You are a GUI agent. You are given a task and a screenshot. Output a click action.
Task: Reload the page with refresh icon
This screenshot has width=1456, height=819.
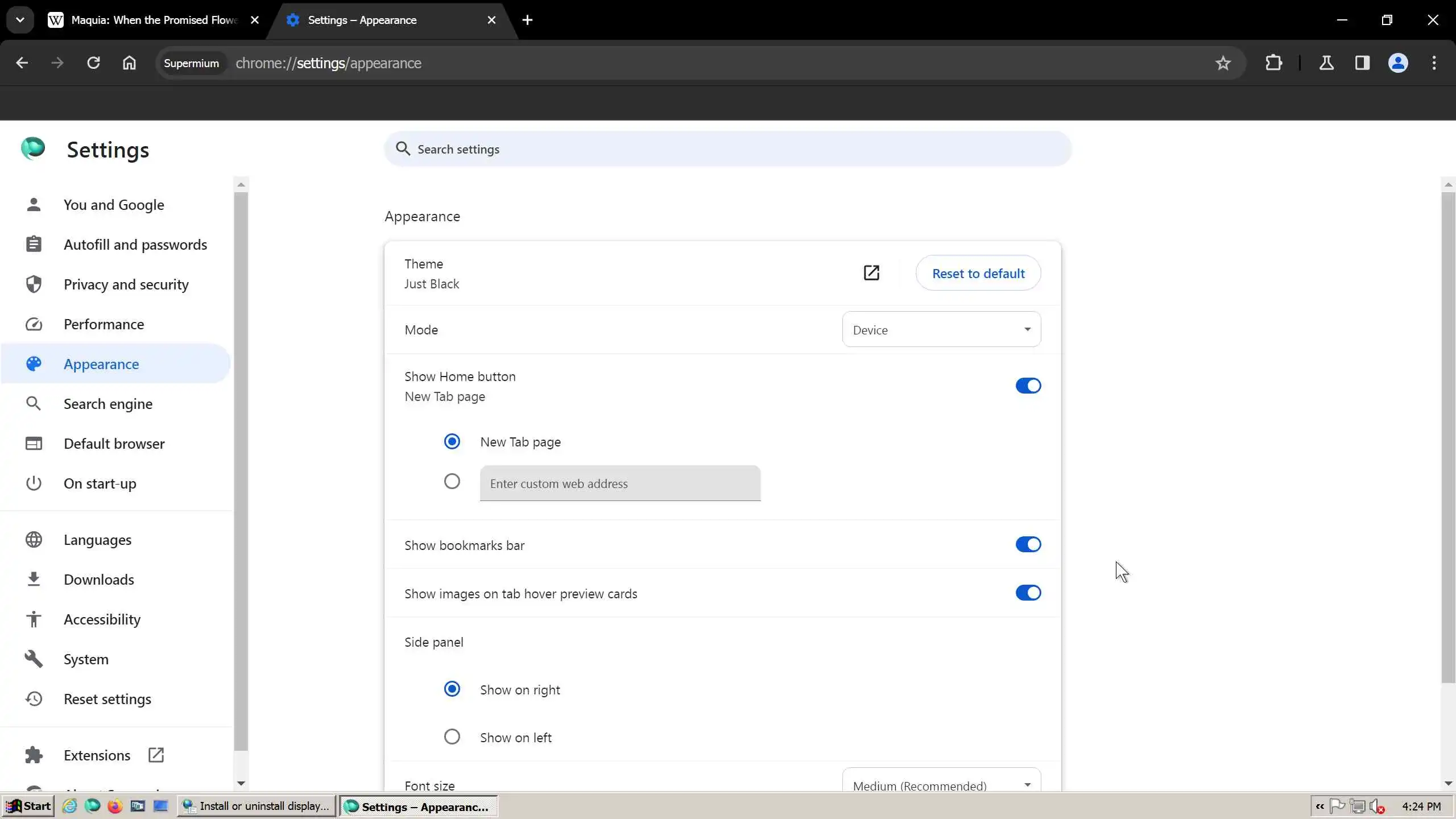click(x=93, y=63)
